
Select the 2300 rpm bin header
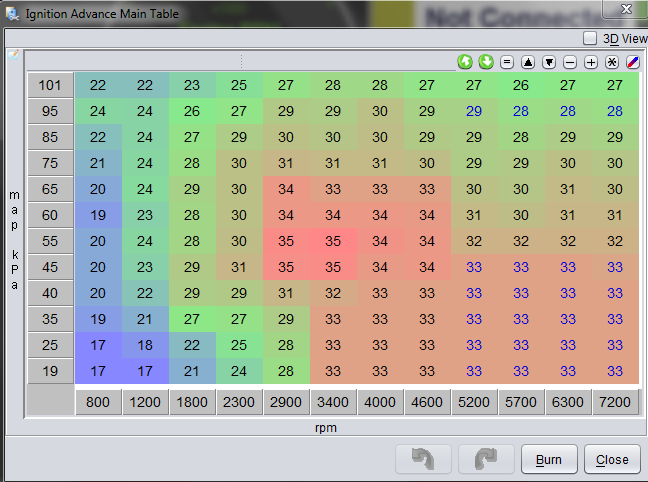(x=239, y=402)
